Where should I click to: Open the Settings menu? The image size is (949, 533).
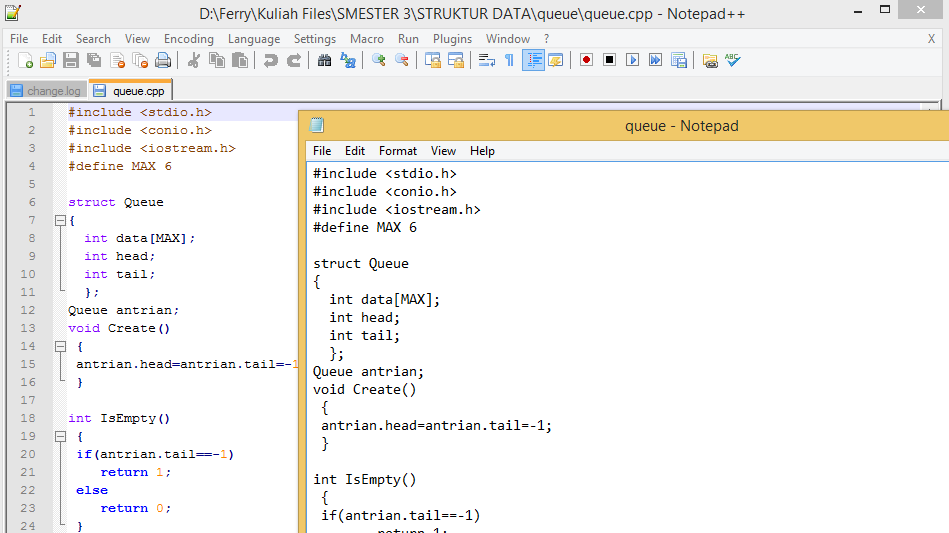(315, 39)
